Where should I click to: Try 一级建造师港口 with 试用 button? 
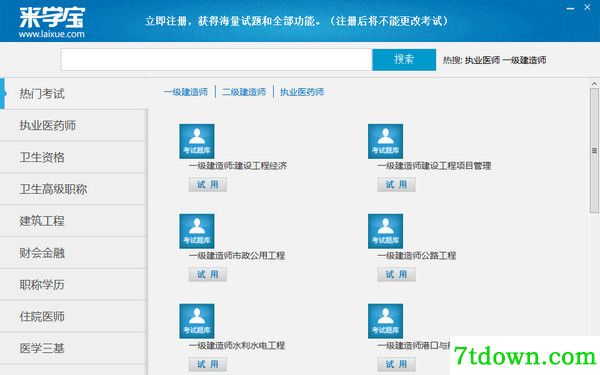pos(396,364)
